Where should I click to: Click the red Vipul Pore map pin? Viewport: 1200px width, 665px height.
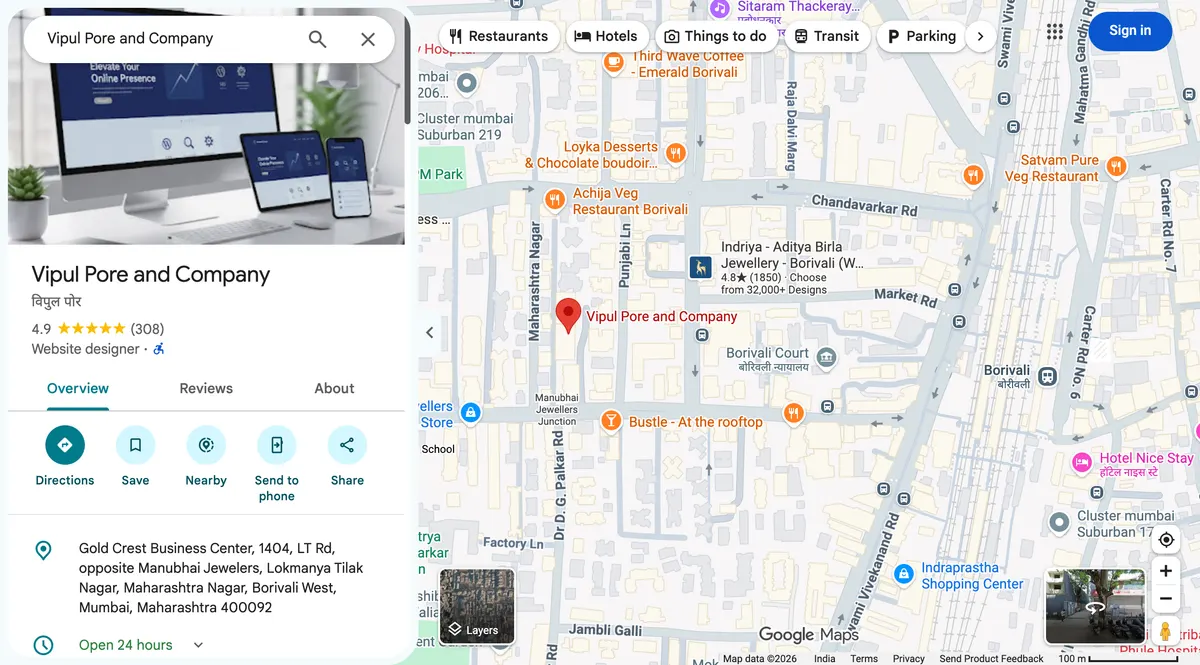(568, 315)
